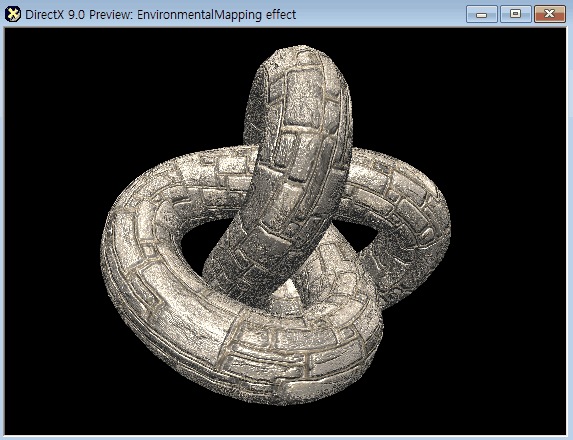Maximize the EnvironmentalMapping effect preview window
Viewport: 573px width, 440px height.
(x=515, y=15)
